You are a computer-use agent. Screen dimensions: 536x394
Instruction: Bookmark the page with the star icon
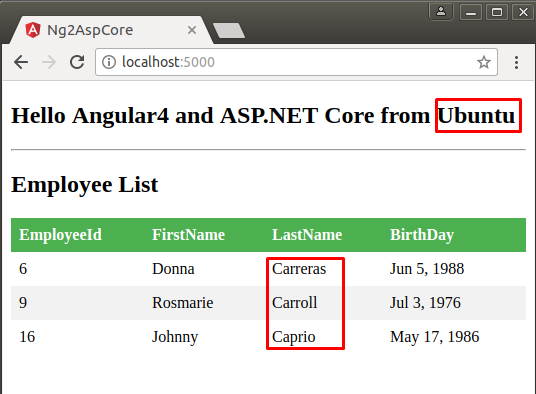coord(484,62)
